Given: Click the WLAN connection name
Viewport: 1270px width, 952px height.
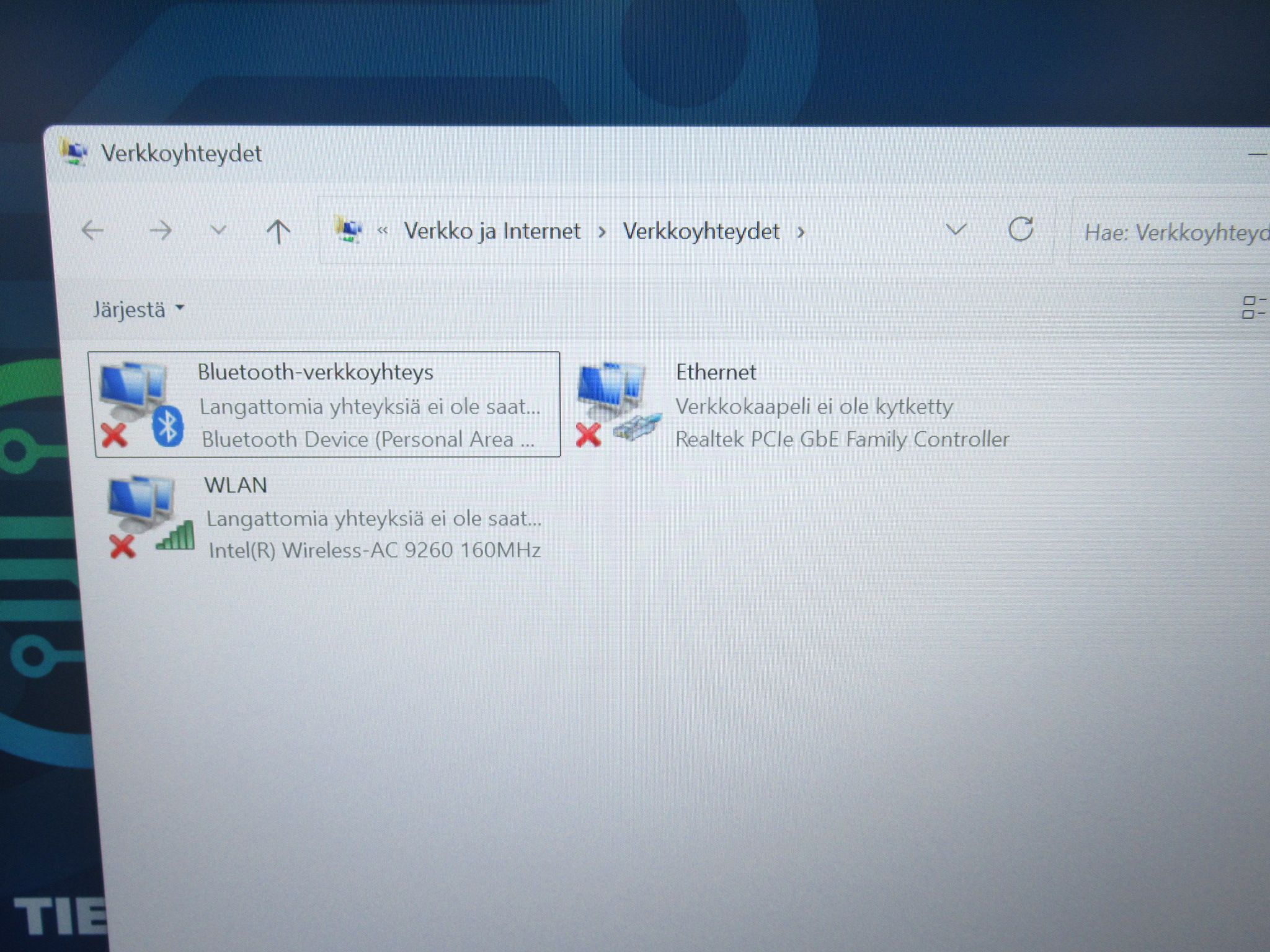Looking at the screenshot, I should pos(236,485).
